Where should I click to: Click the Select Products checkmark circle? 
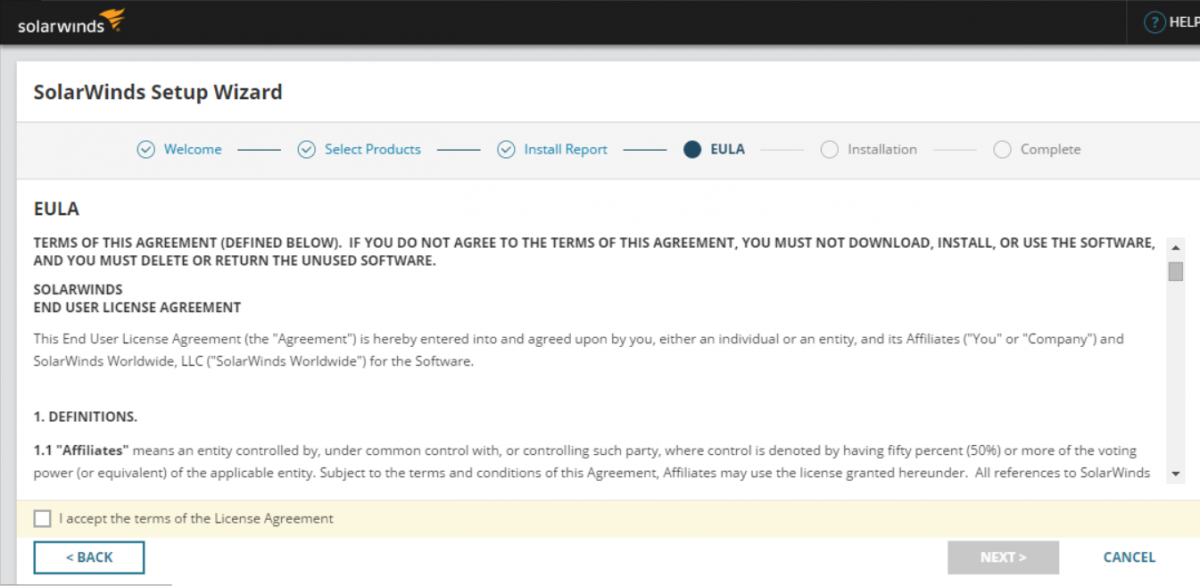307,150
